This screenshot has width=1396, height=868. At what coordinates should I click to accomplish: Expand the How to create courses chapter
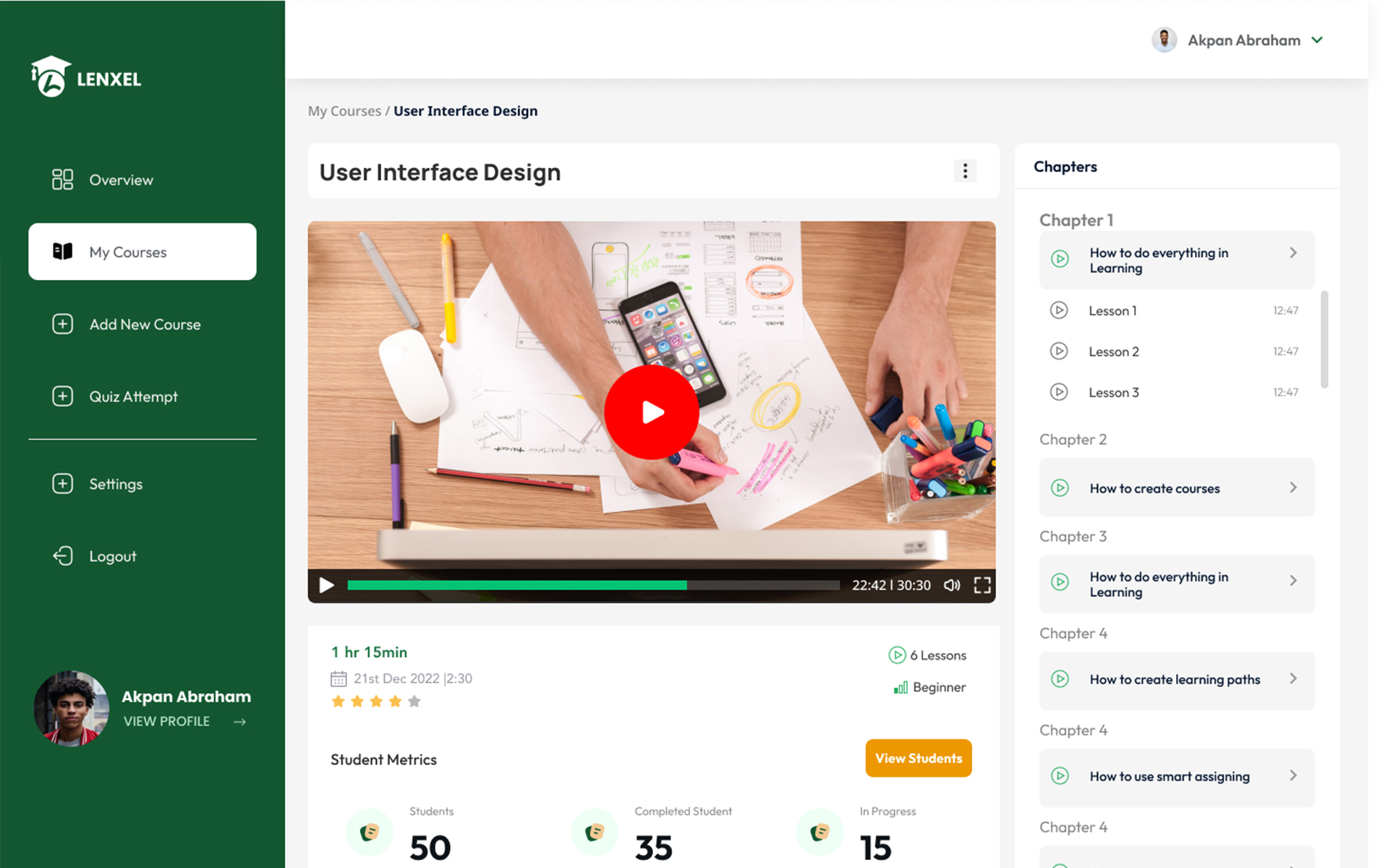[1292, 488]
